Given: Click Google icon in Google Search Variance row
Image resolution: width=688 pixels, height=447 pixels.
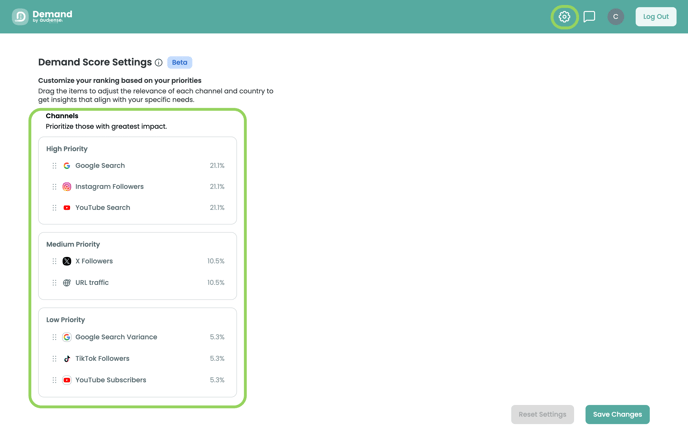Looking at the screenshot, I should pos(67,337).
